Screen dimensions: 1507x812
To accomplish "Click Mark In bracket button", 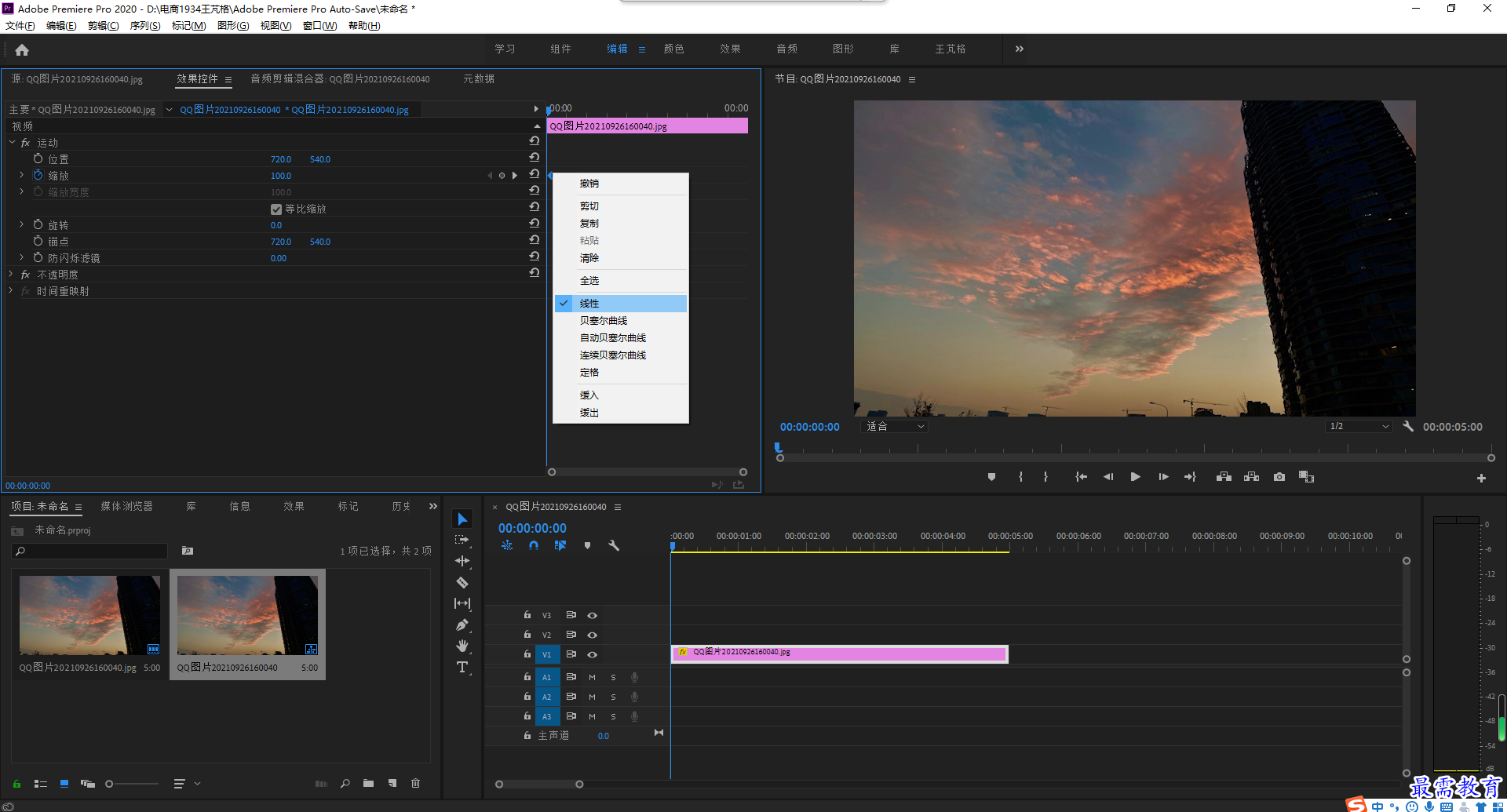I will click(1020, 477).
